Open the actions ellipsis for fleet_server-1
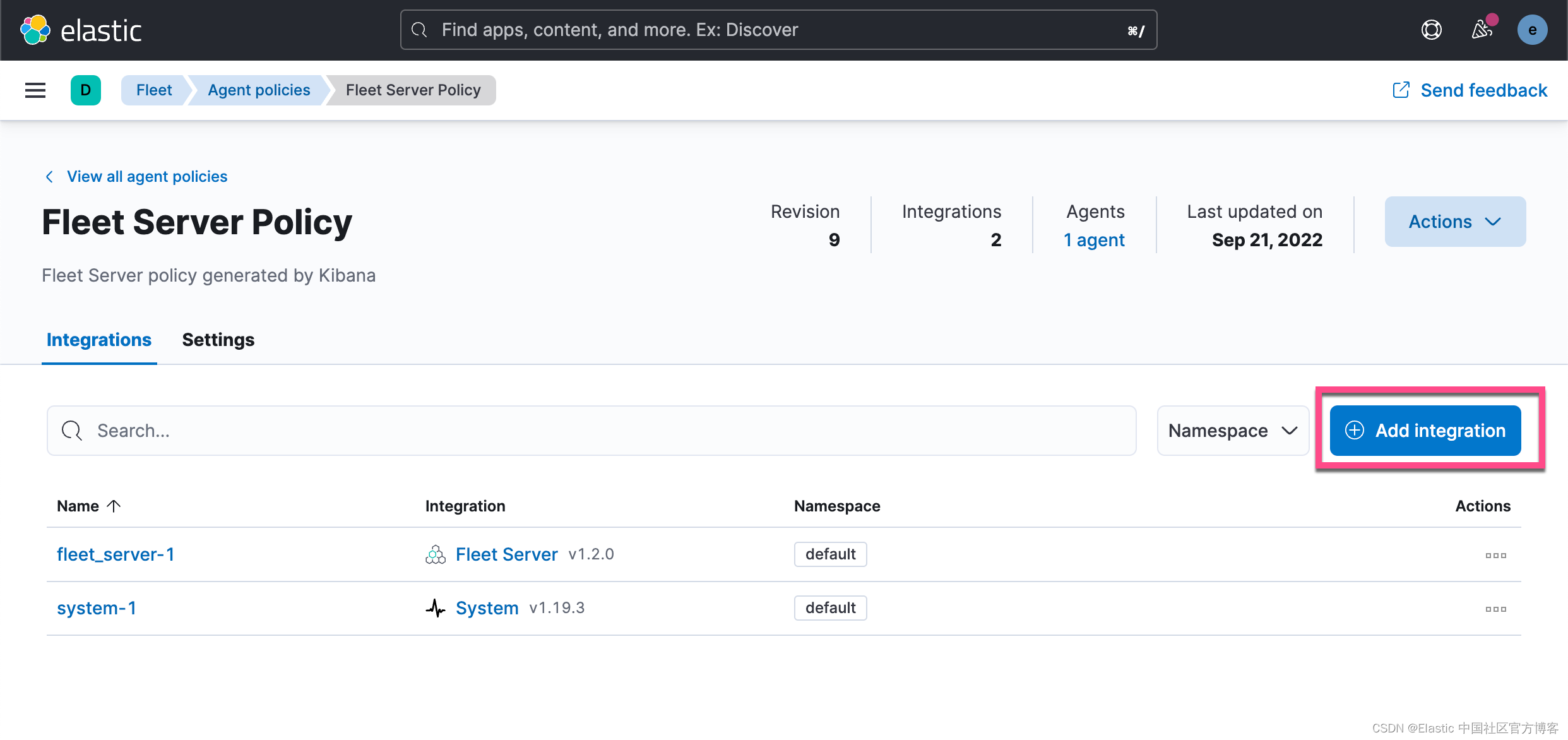 tap(1495, 554)
